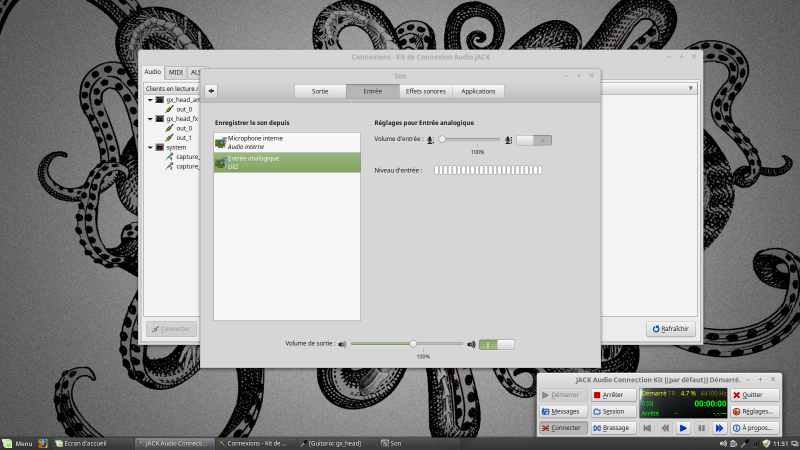Click the transport pause button
Viewport: 800px width, 450px height.
(702, 428)
